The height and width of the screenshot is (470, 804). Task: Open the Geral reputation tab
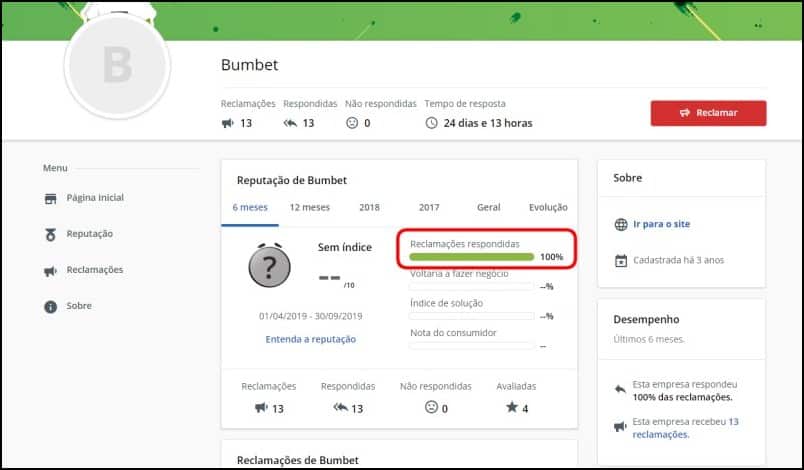(488, 208)
